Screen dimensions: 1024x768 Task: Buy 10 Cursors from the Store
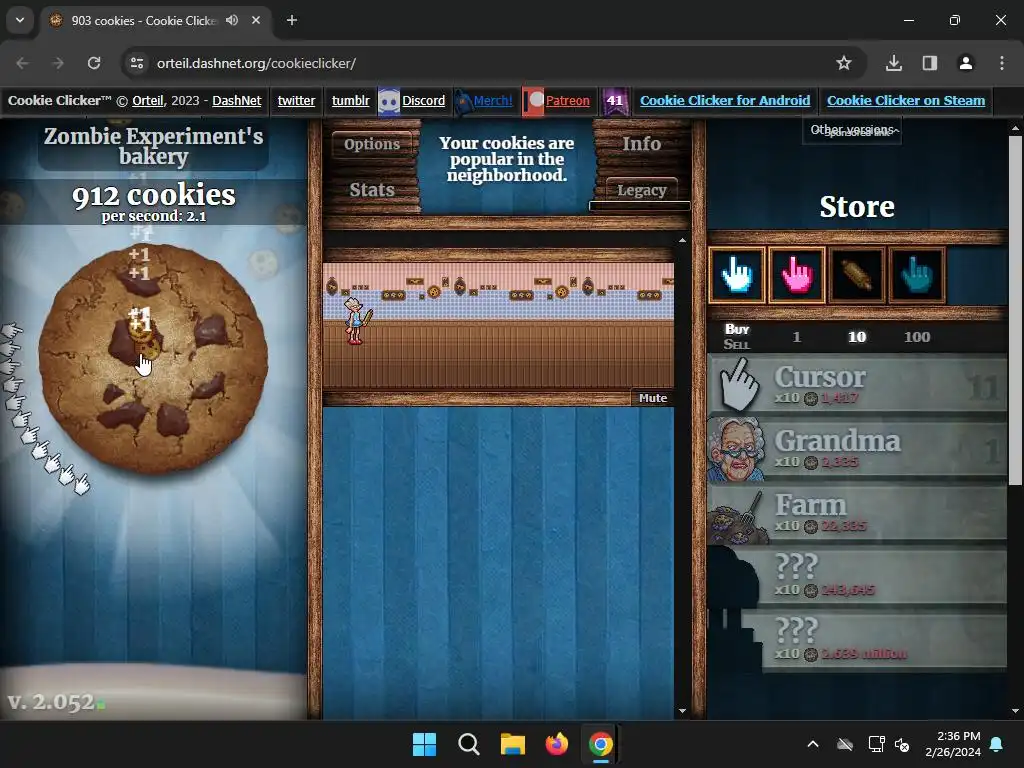click(x=857, y=384)
